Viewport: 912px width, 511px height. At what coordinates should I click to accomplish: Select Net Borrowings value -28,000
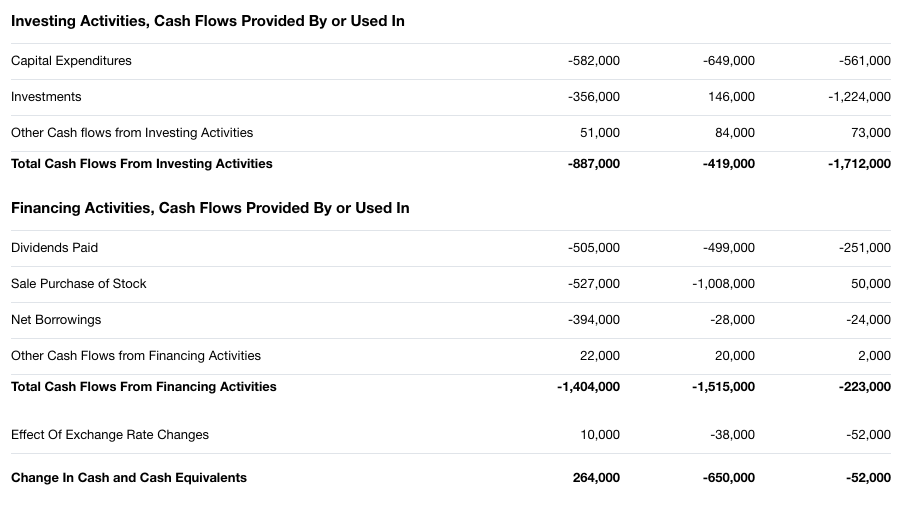(732, 320)
